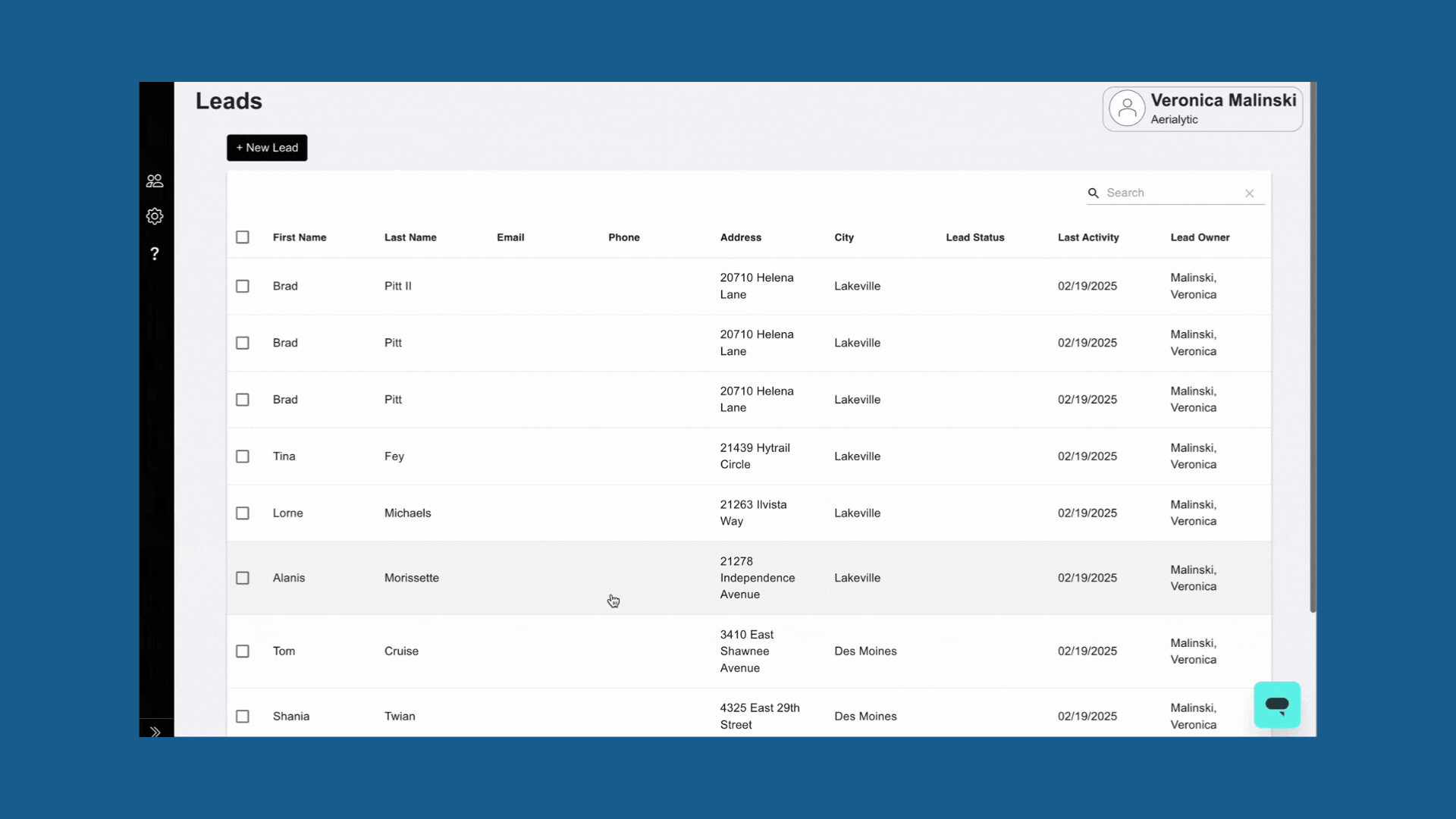Sort by the Last Activity column header

[x=1088, y=237]
